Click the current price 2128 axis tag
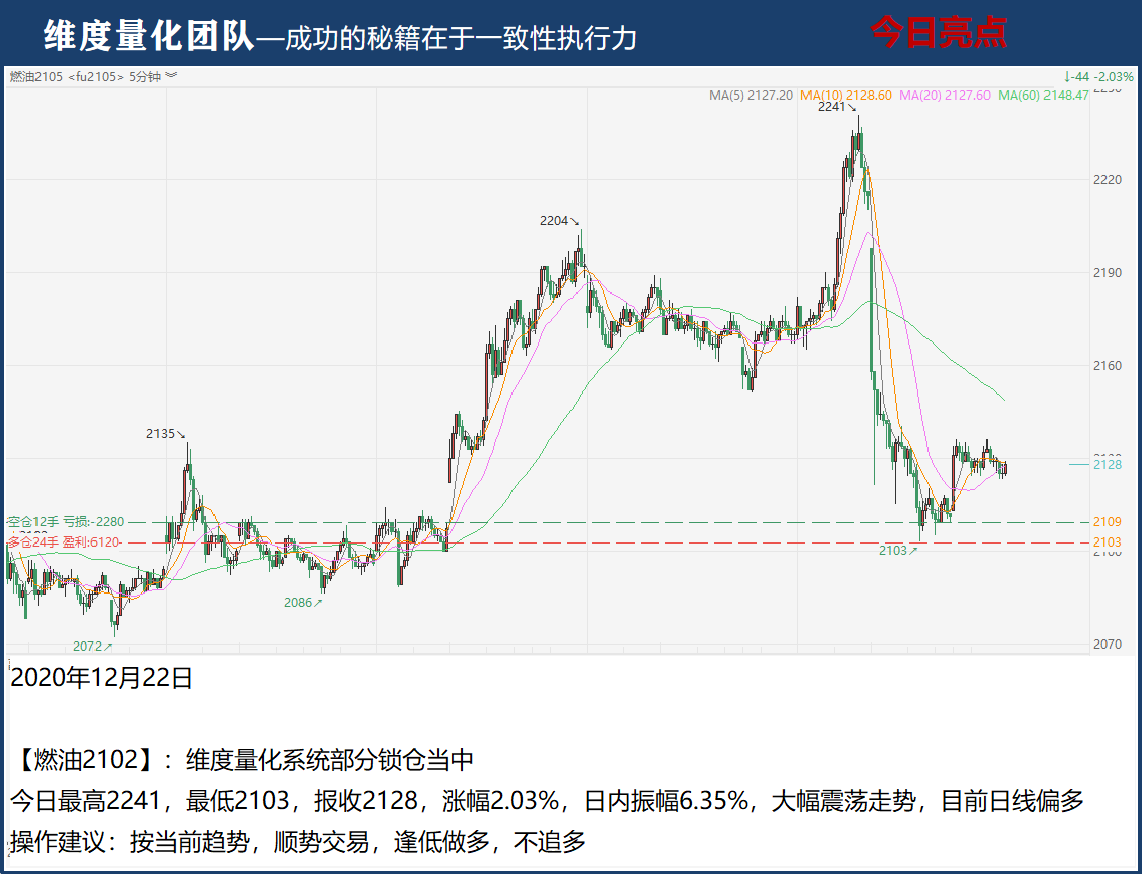The height and width of the screenshot is (874, 1142). [1107, 464]
